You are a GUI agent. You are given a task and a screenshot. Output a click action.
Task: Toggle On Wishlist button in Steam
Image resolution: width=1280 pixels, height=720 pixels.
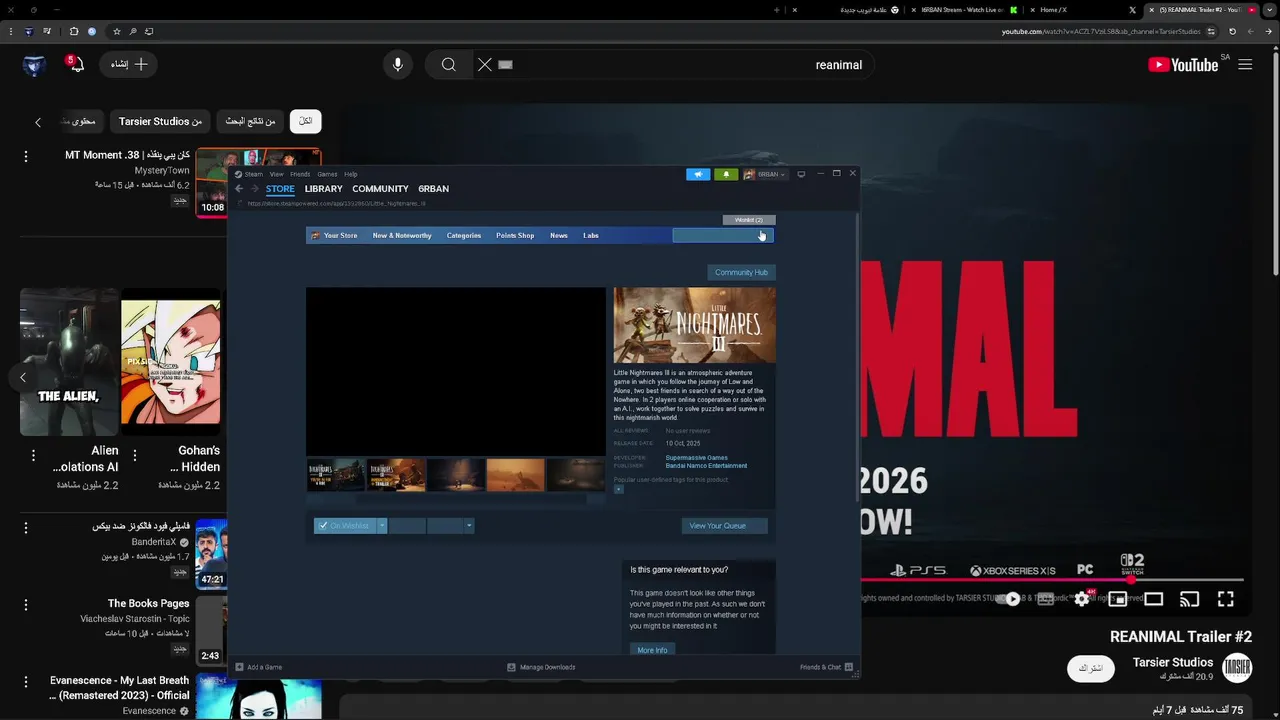click(344, 526)
